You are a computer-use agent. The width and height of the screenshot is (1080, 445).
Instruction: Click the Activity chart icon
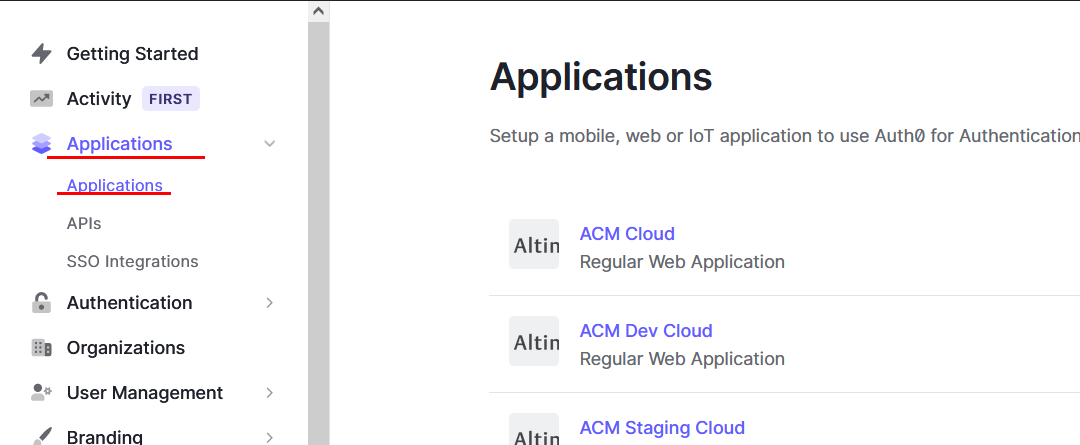pyautogui.click(x=41, y=99)
